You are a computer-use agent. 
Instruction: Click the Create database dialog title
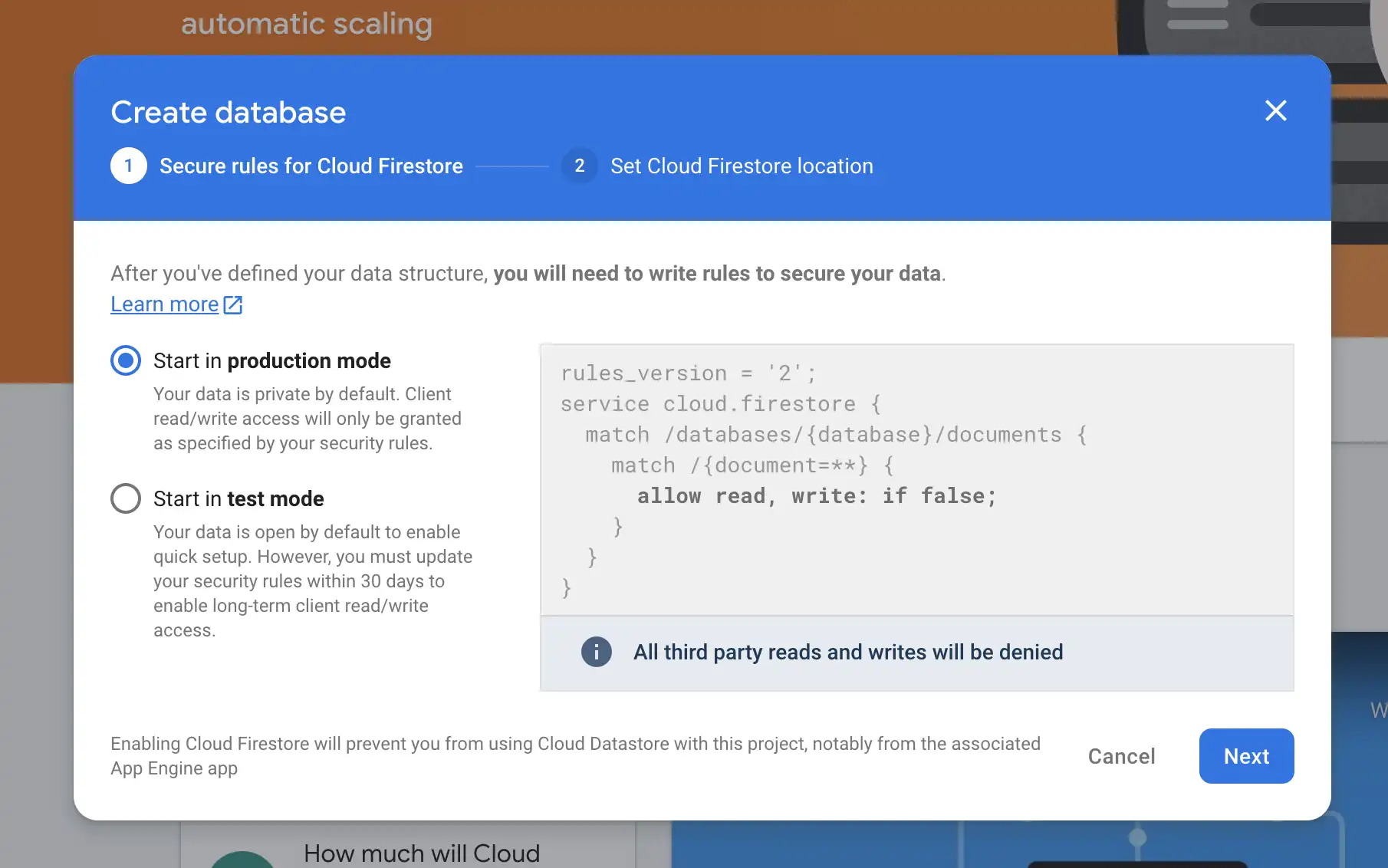click(228, 112)
